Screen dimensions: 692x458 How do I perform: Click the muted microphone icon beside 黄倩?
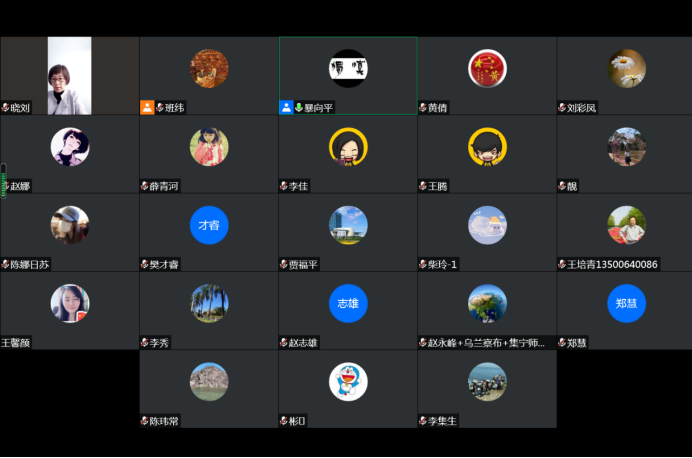point(423,108)
